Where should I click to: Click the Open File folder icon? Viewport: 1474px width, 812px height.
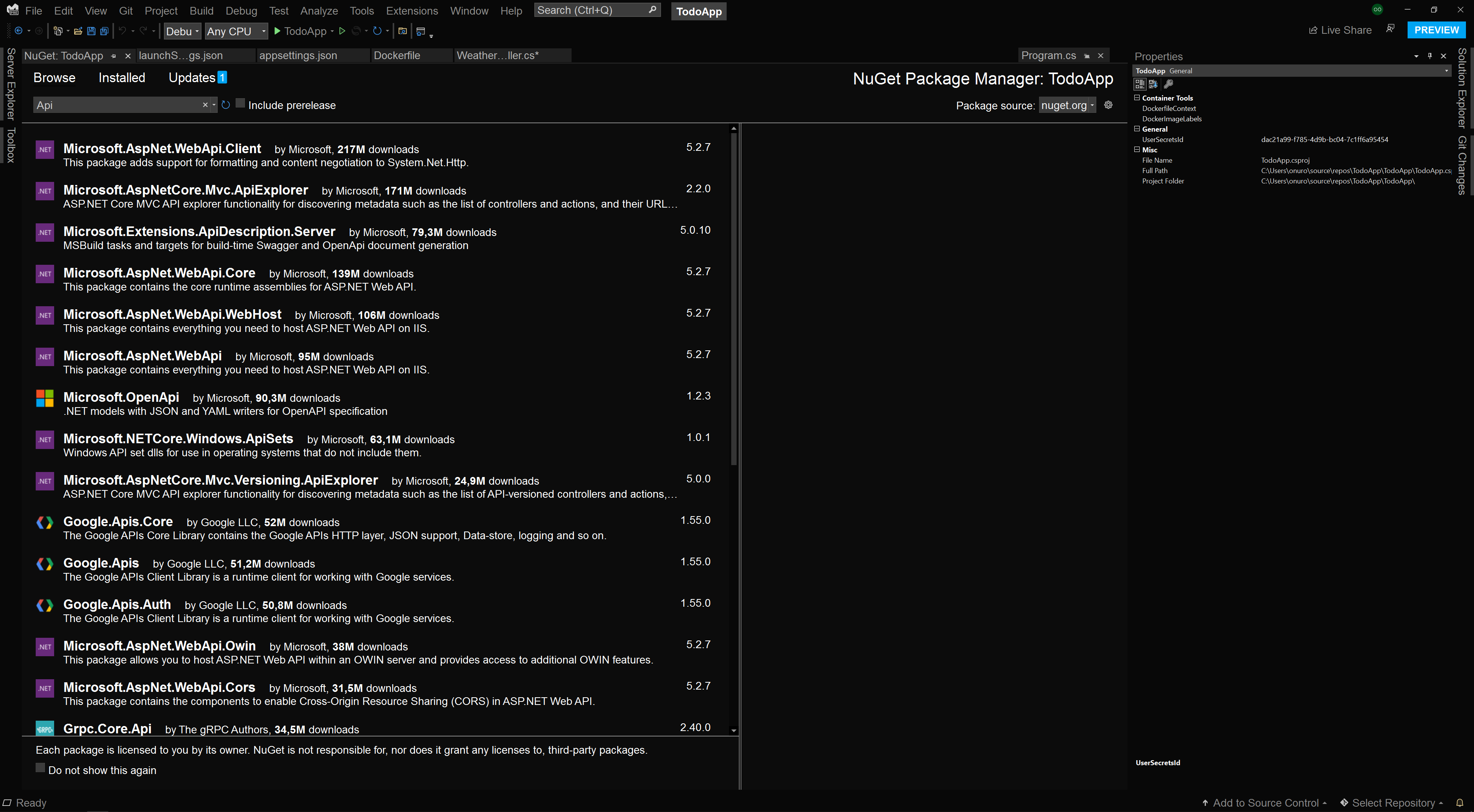click(x=78, y=31)
